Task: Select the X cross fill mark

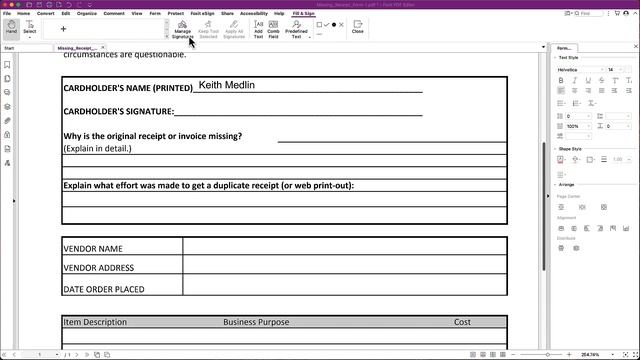Action: [x=341, y=25]
